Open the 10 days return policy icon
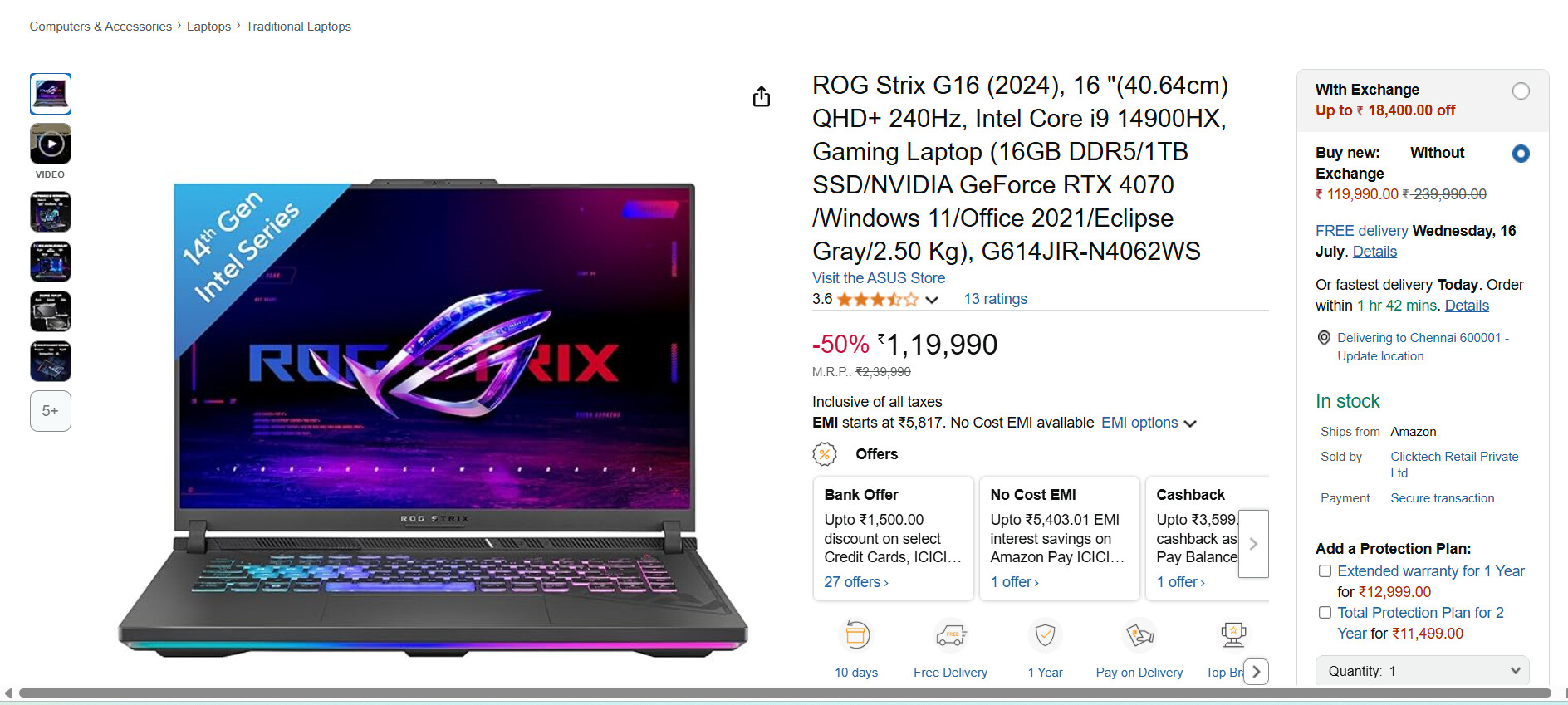The width and height of the screenshot is (1568, 705). pyautogui.click(x=857, y=635)
